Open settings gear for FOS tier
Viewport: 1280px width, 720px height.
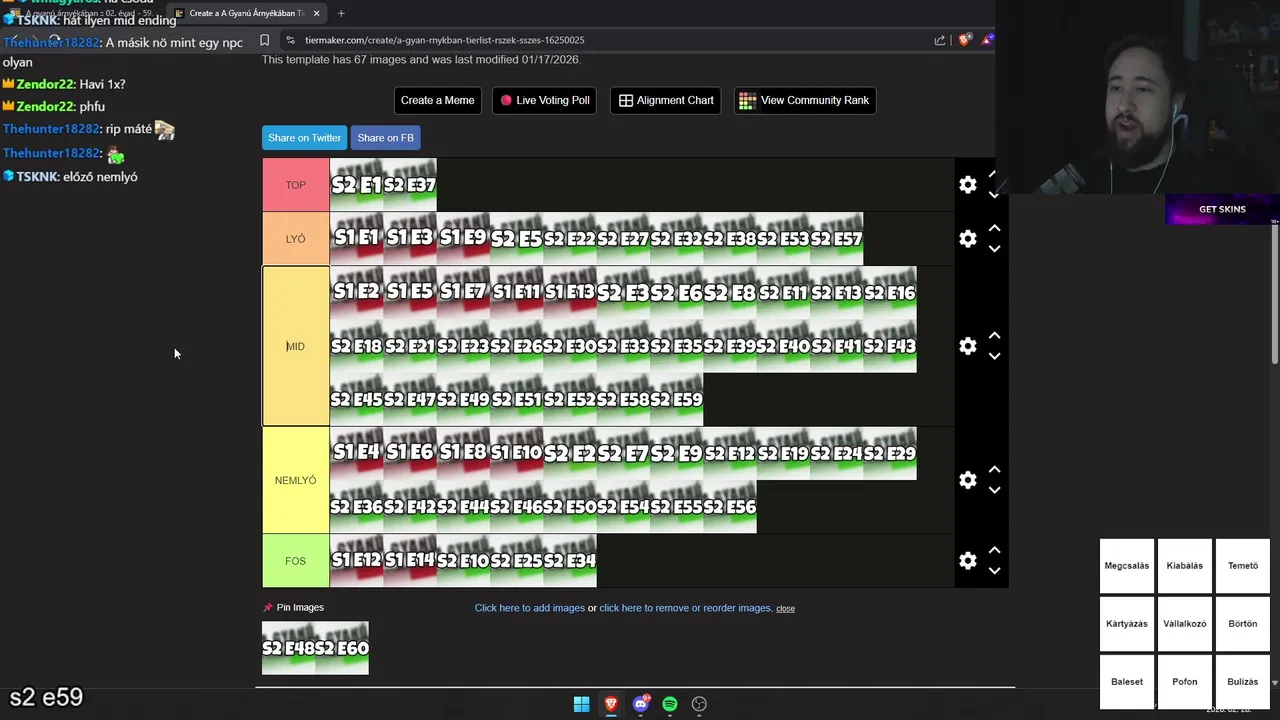[x=967, y=561]
